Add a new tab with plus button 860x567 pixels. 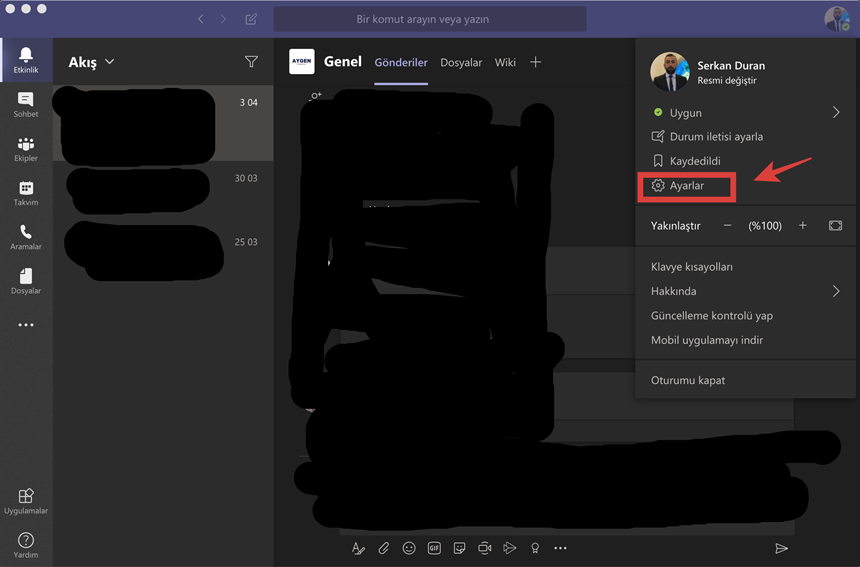pos(535,62)
